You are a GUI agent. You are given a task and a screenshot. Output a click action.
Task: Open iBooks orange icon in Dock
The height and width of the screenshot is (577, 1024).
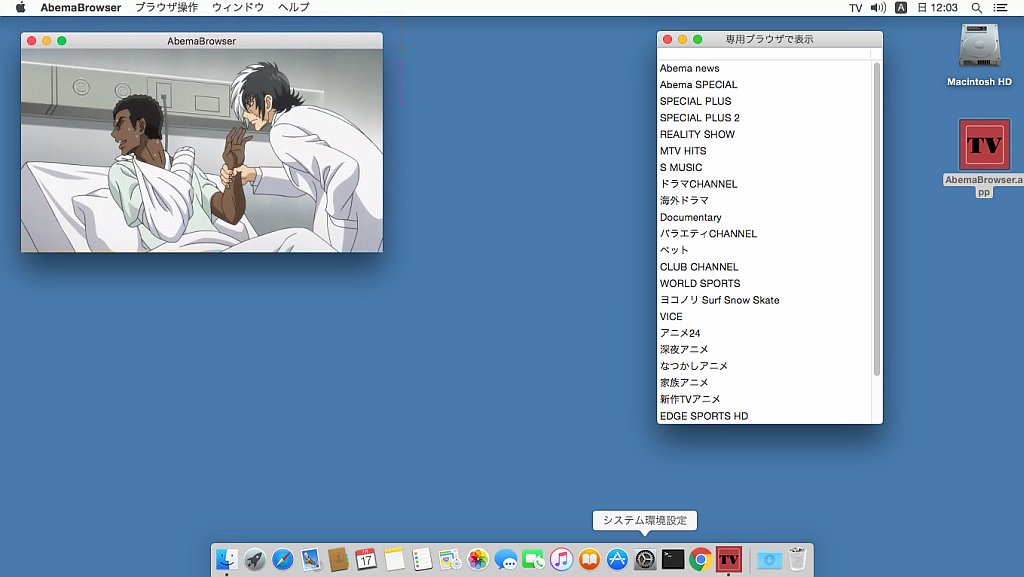point(589,559)
